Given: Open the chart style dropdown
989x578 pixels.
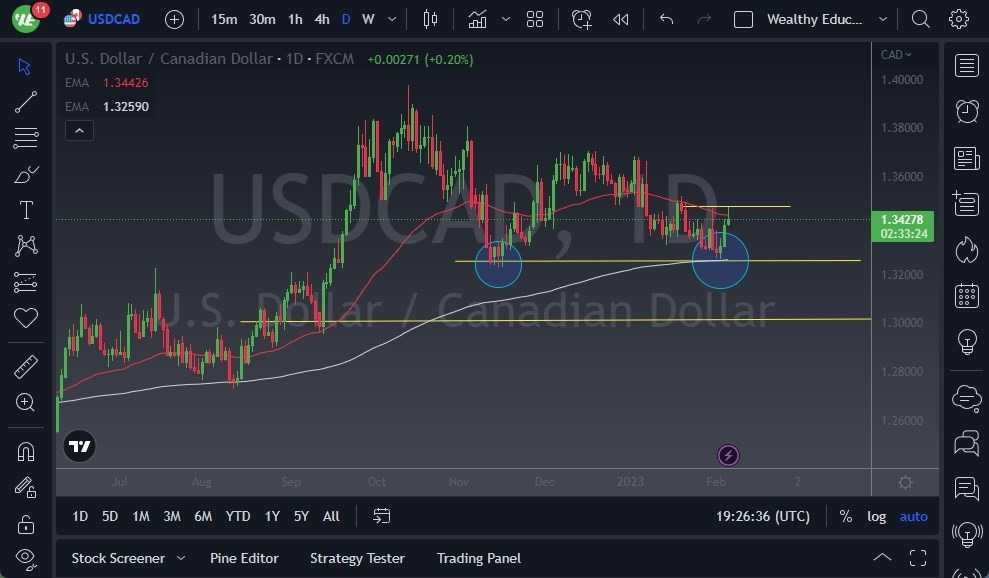Looking at the screenshot, I should pyautogui.click(x=505, y=19).
